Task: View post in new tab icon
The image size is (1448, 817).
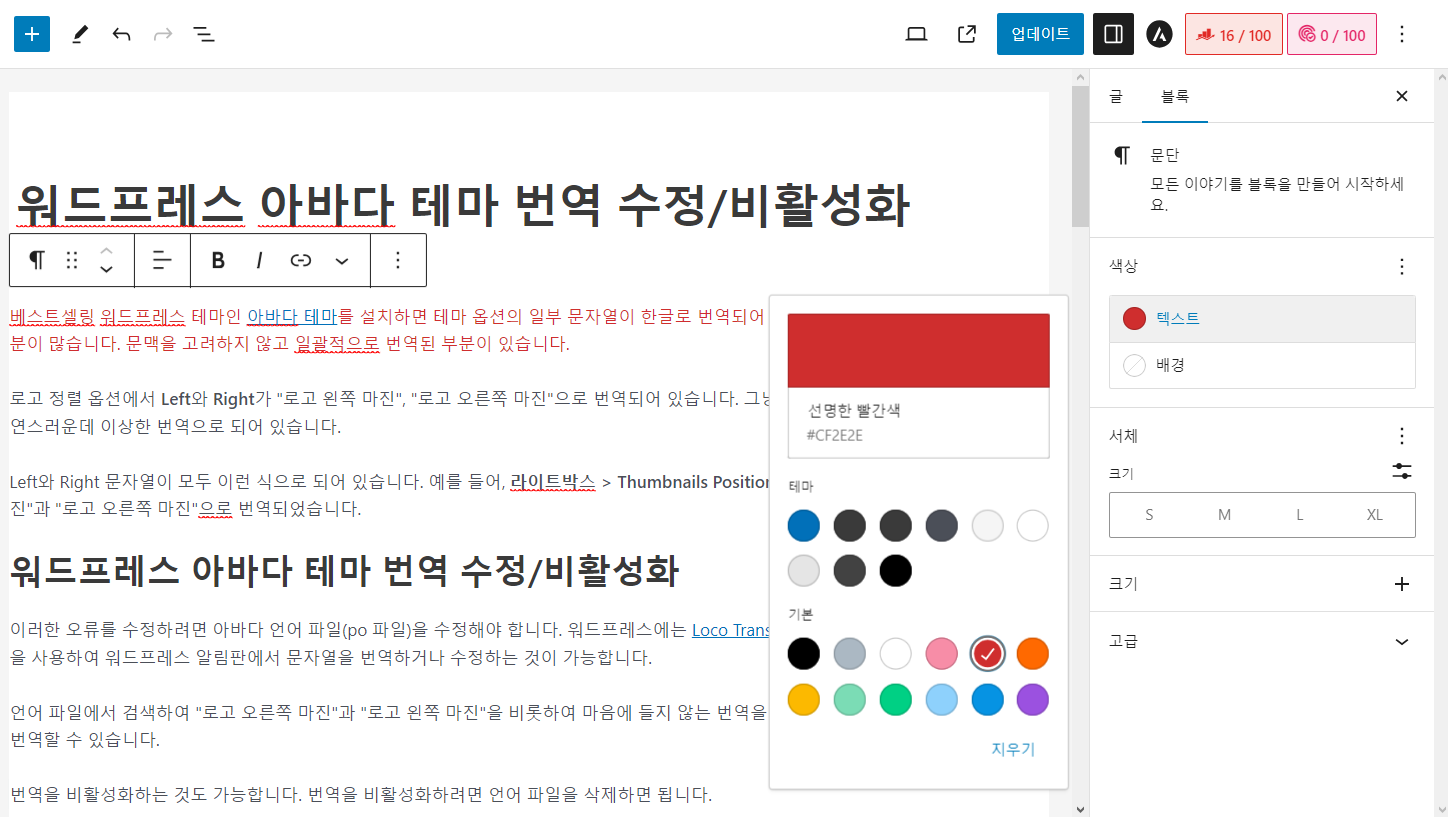Action: tap(967, 34)
